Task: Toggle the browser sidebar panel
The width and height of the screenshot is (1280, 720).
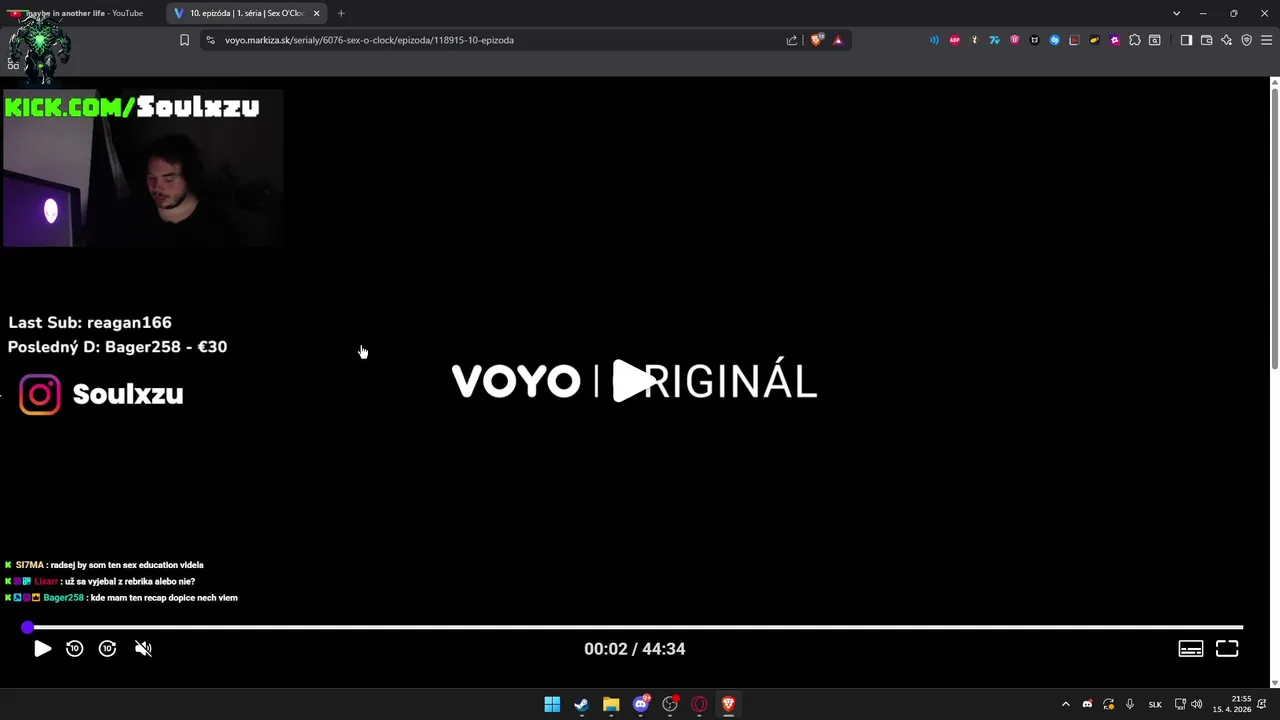Action: 1186,40
